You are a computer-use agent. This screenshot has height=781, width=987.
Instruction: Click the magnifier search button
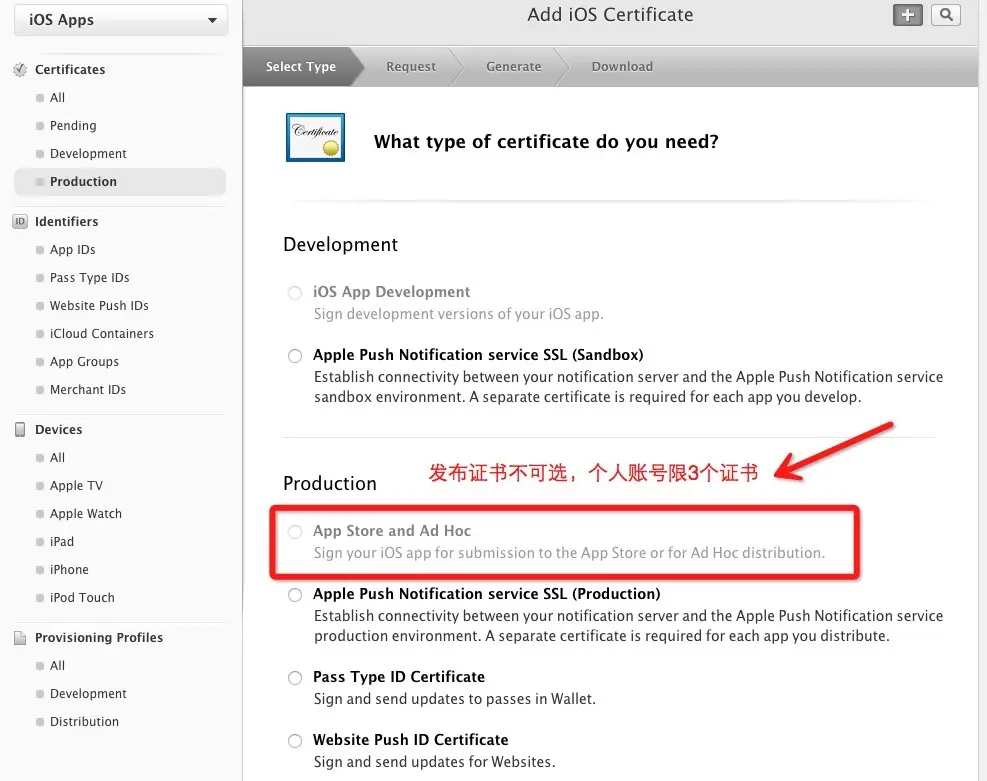pos(945,15)
